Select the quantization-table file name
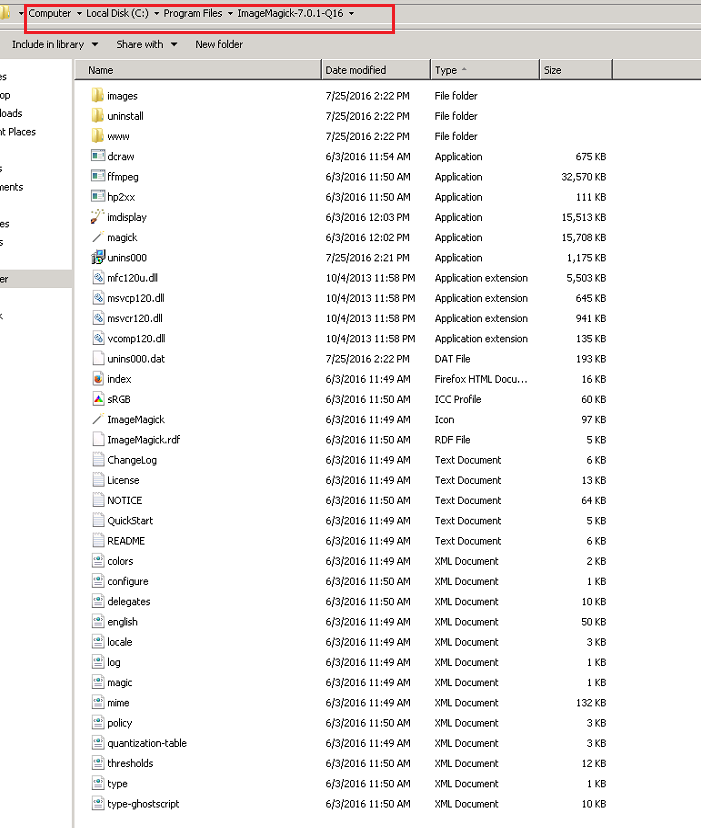Viewport: 701px width, 828px height. [x=147, y=743]
